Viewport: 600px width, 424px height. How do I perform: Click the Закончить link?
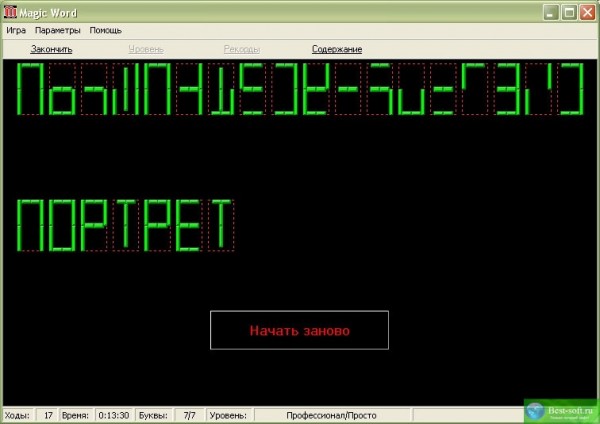click(x=51, y=49)
